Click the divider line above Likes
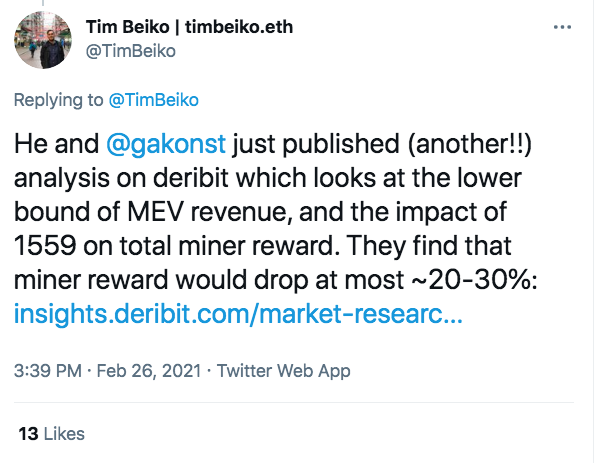The image size is (595, 463). tap(294, 402)
